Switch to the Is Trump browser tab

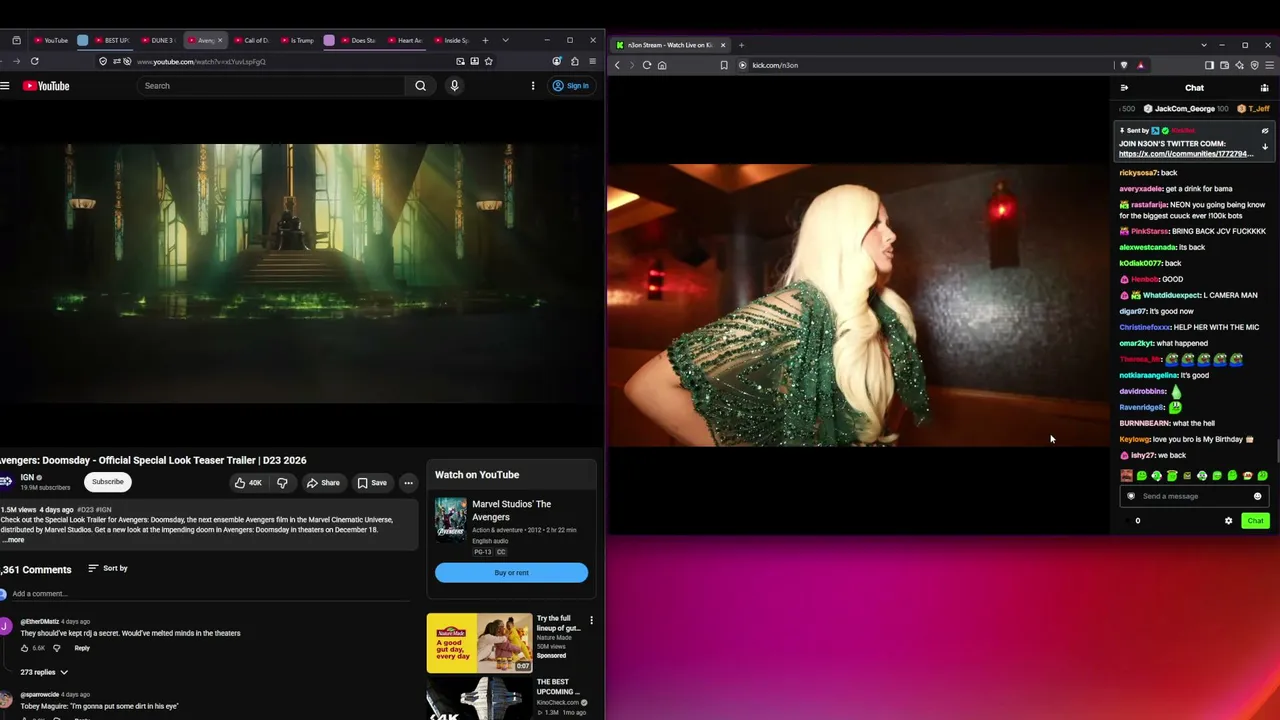click(x=298, y=40)
